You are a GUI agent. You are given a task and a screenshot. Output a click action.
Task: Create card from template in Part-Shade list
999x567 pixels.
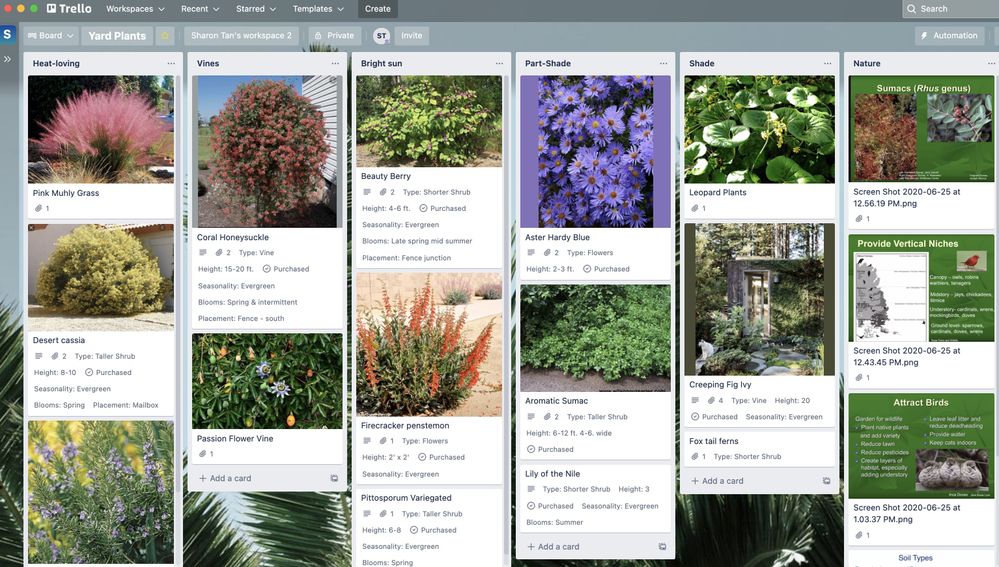pyautogui.click(x=662, y=547)
